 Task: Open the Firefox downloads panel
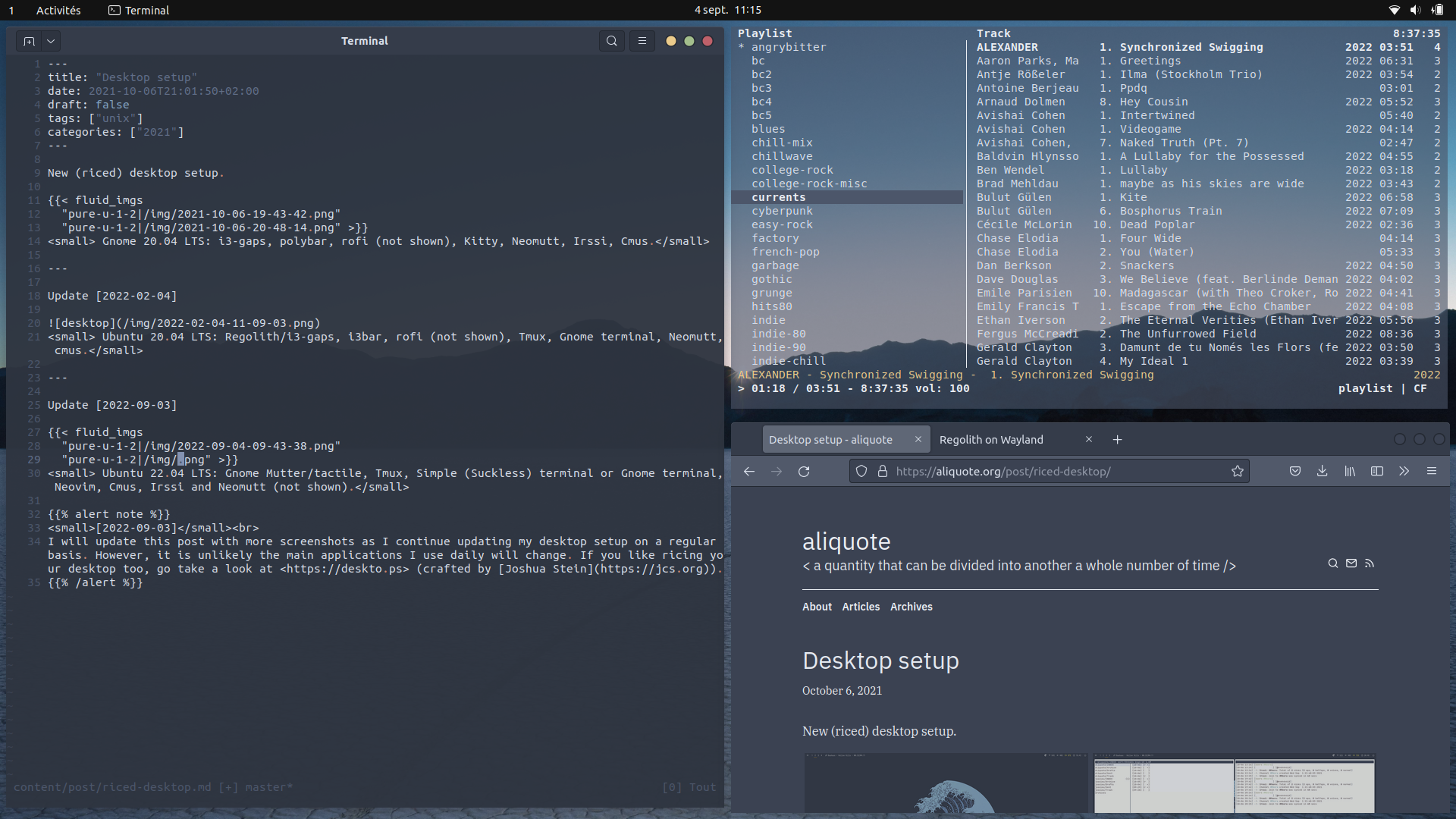point(1322,471)
